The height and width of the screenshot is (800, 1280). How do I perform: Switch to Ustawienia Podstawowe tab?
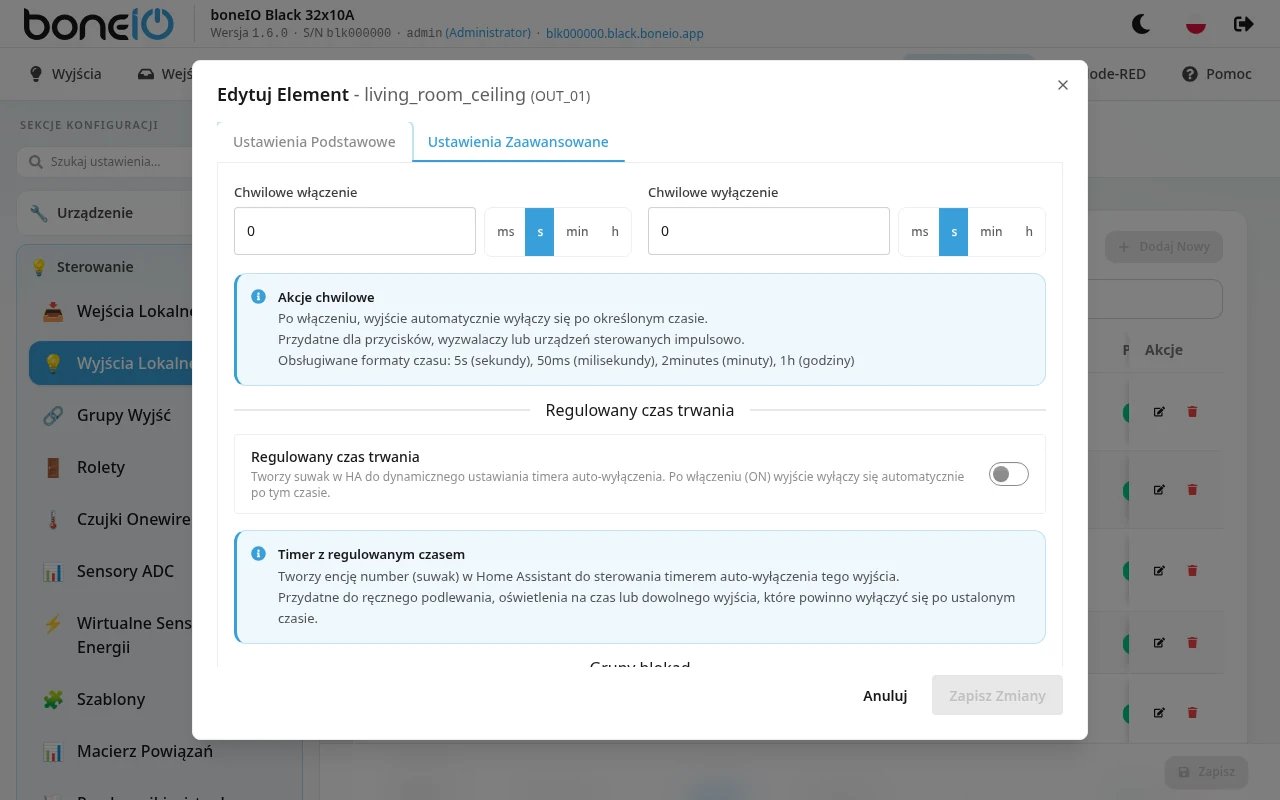[x=314, y=142]
